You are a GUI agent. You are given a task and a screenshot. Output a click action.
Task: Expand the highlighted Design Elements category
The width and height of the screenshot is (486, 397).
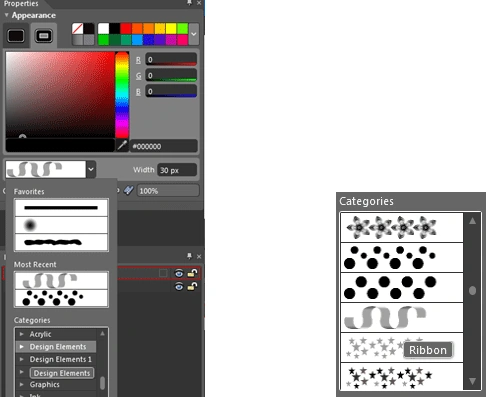(22, 347)
